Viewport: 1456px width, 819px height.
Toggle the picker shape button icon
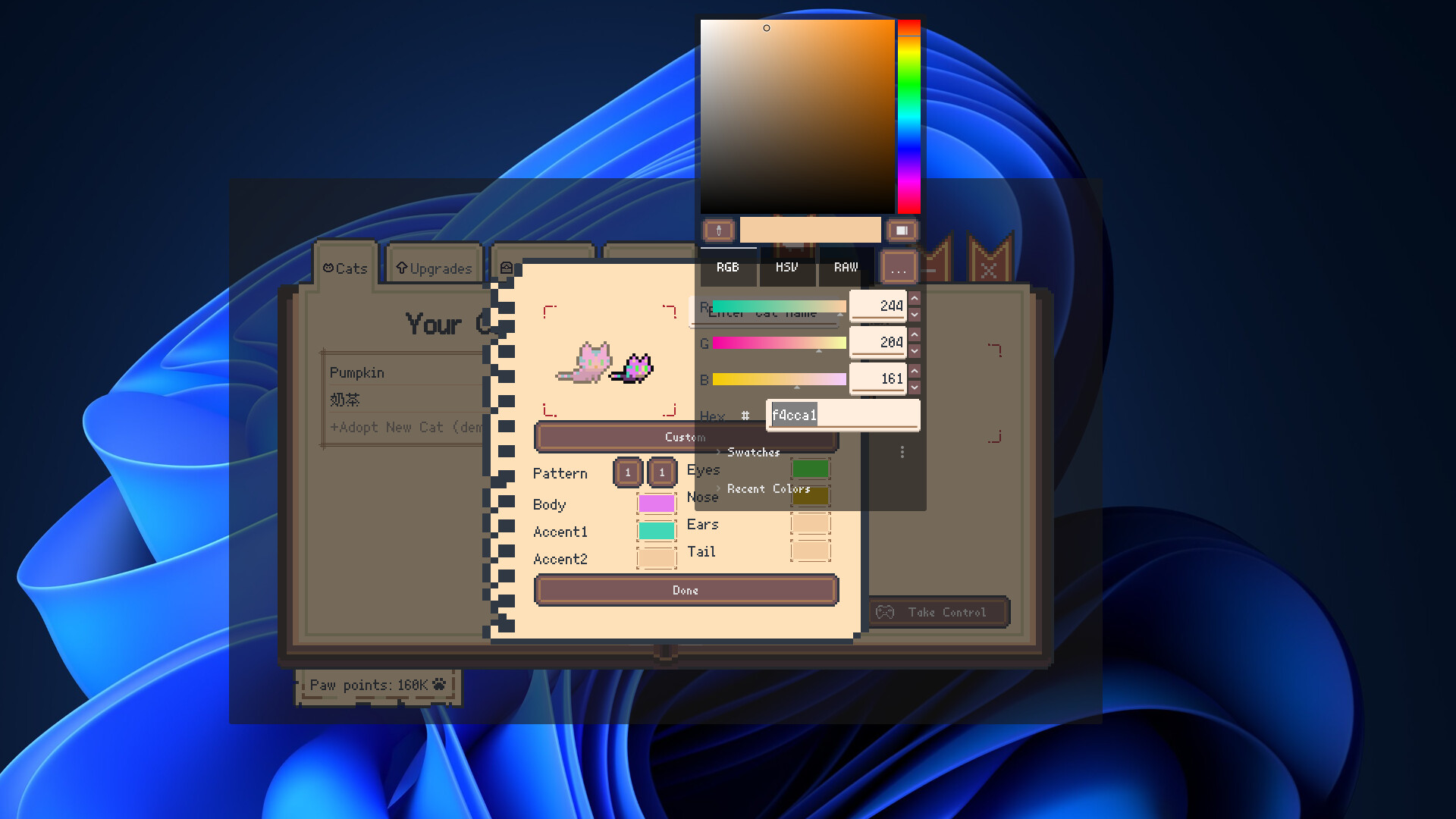tap(902, 231)
